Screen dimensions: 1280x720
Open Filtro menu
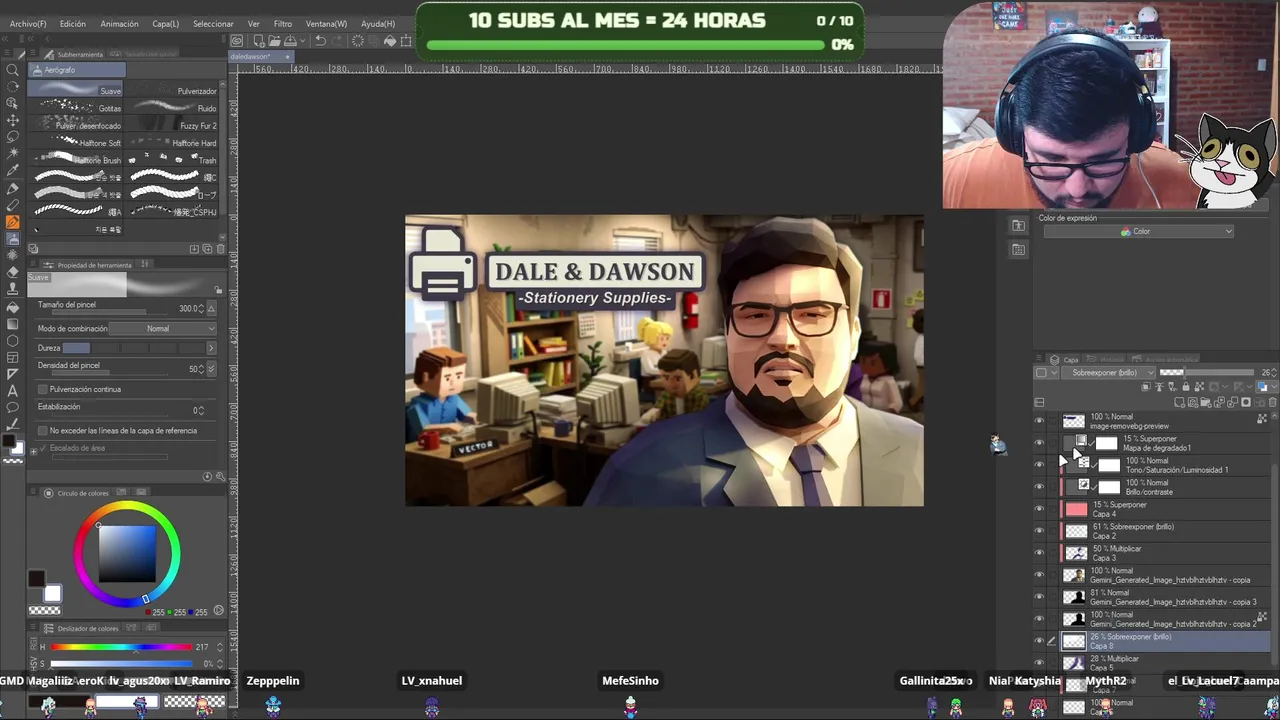(283, 24)
